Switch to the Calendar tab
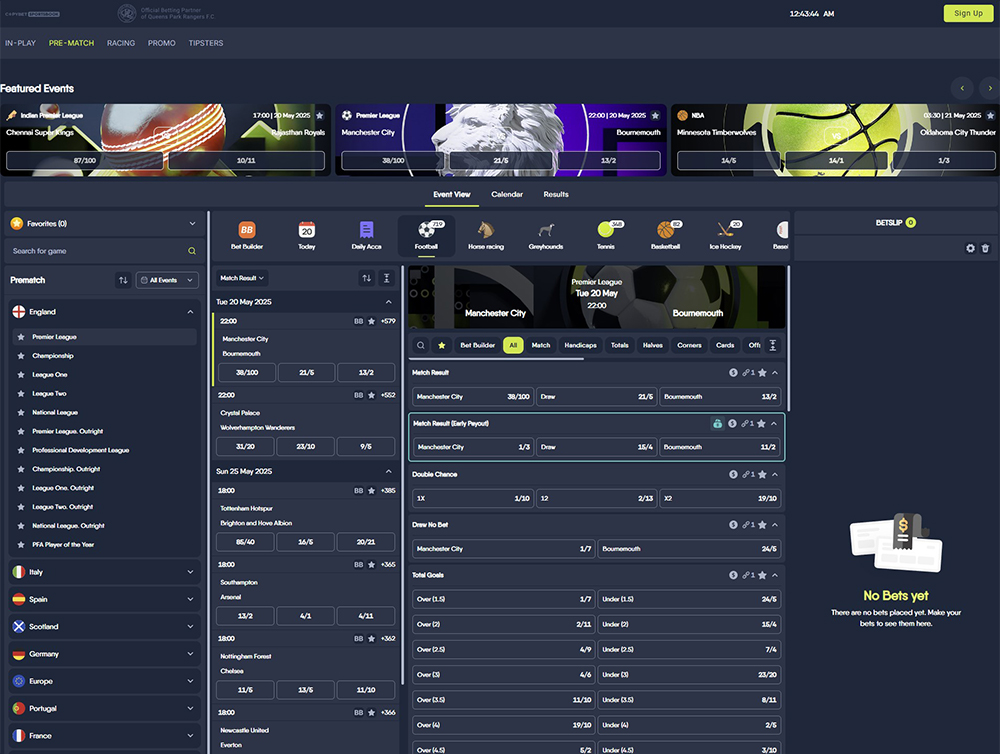The image size is (1000, 754). click(x=507, y=195)
